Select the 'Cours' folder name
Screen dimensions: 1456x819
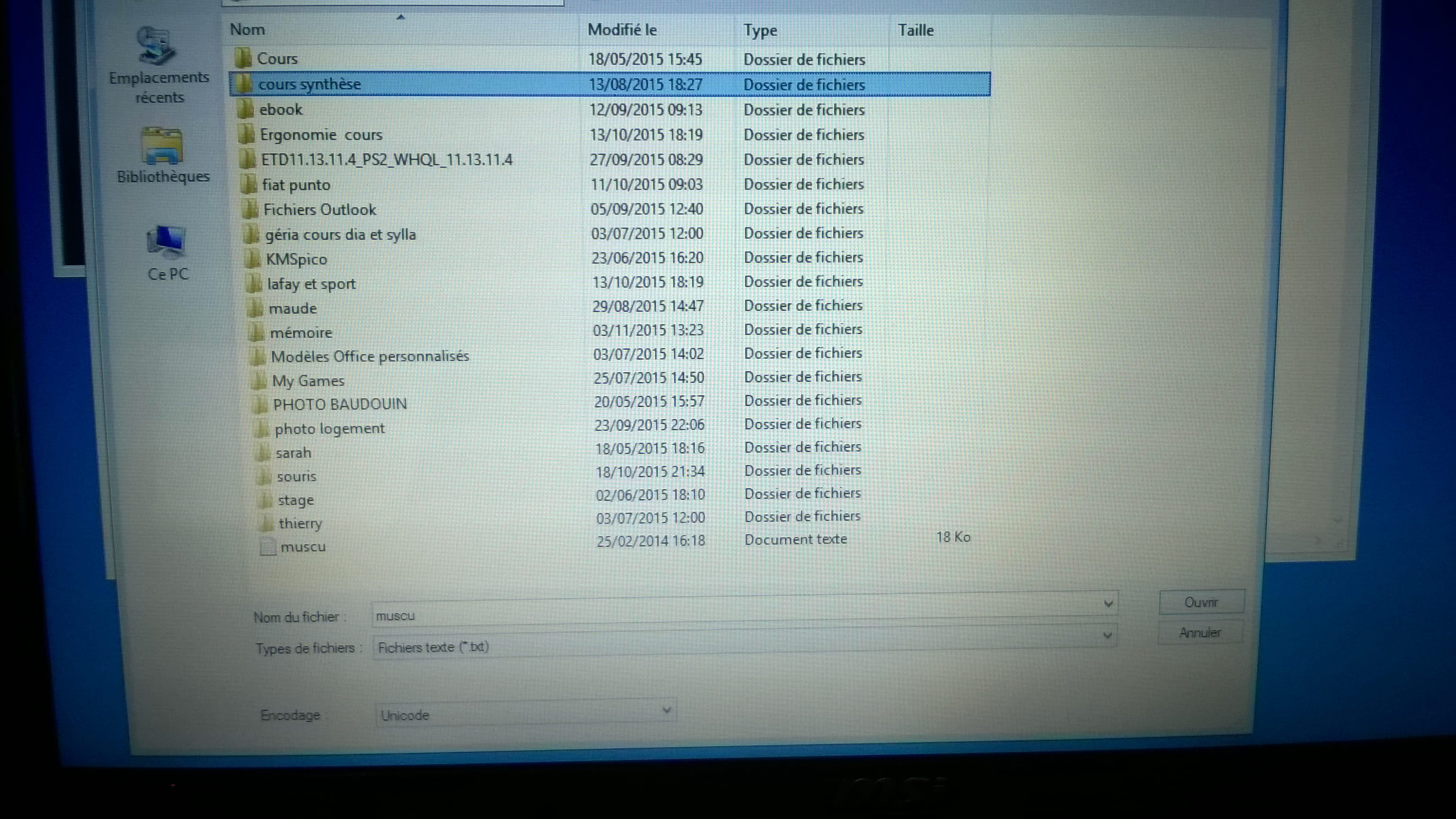click(x=277, y=59)
